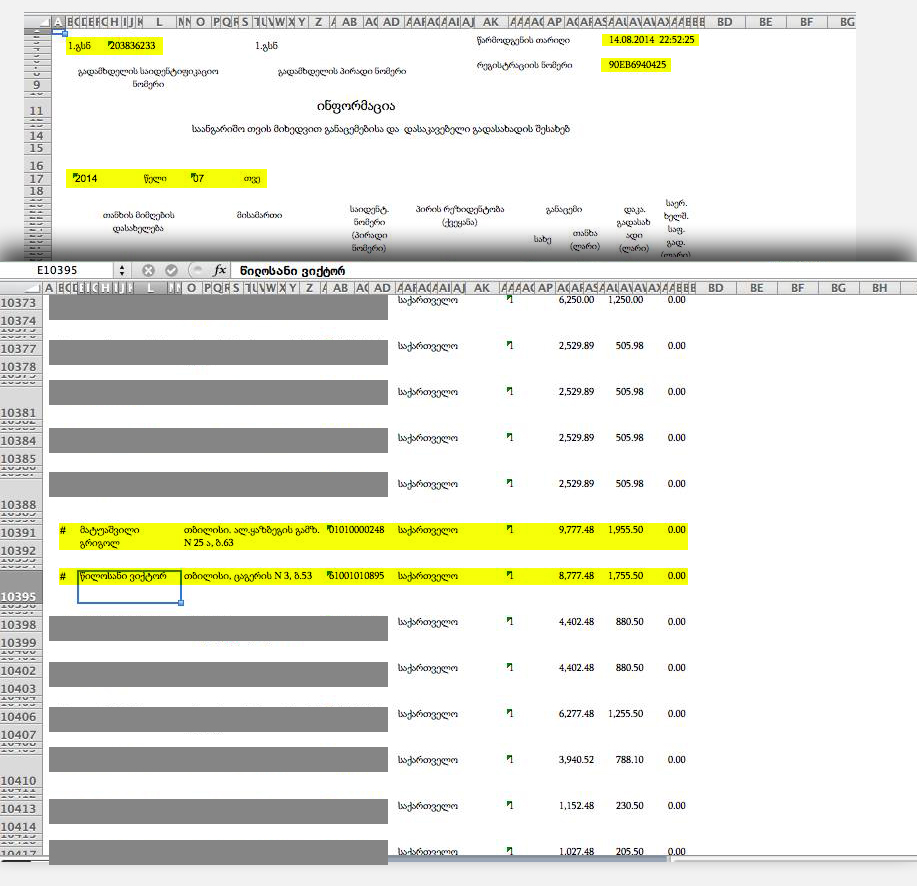Click საქართველო in the 9,777.48 row
The width and height of the screenshot is (917, 886).
click(x=428, y=530)
